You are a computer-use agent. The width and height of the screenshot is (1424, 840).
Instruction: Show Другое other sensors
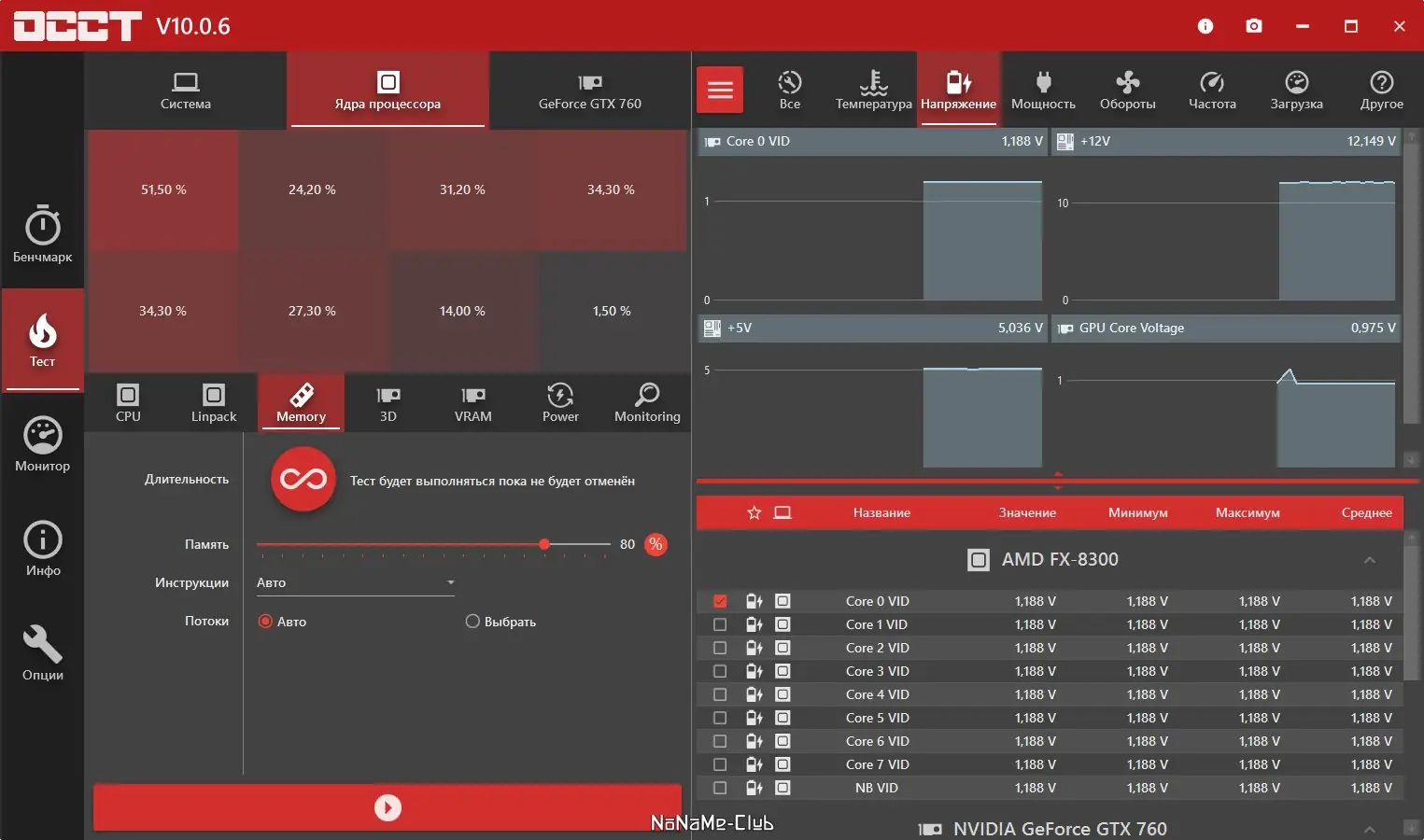click(x=1382, y=90)
